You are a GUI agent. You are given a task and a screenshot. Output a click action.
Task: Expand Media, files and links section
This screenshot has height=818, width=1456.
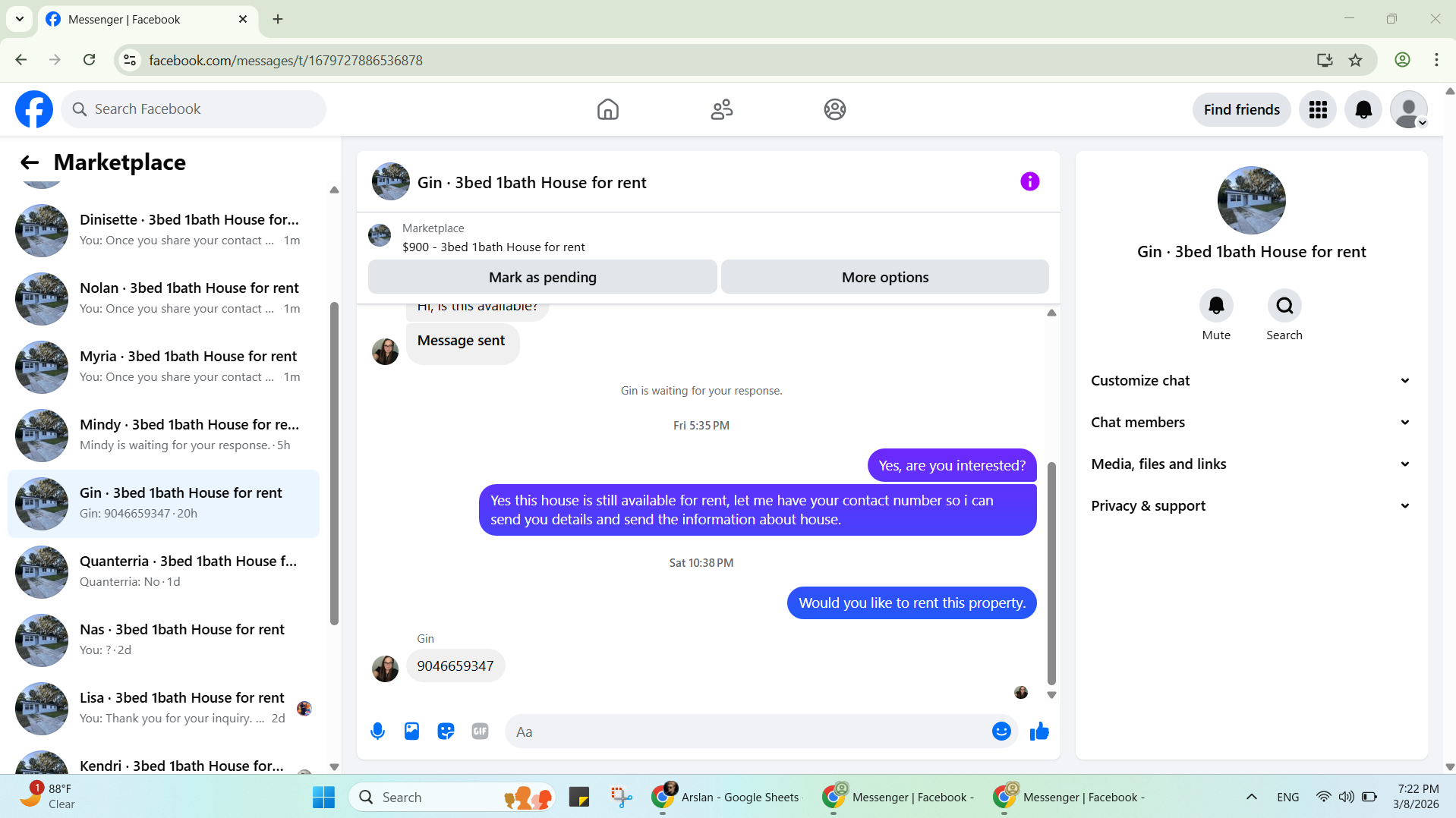1251,464
